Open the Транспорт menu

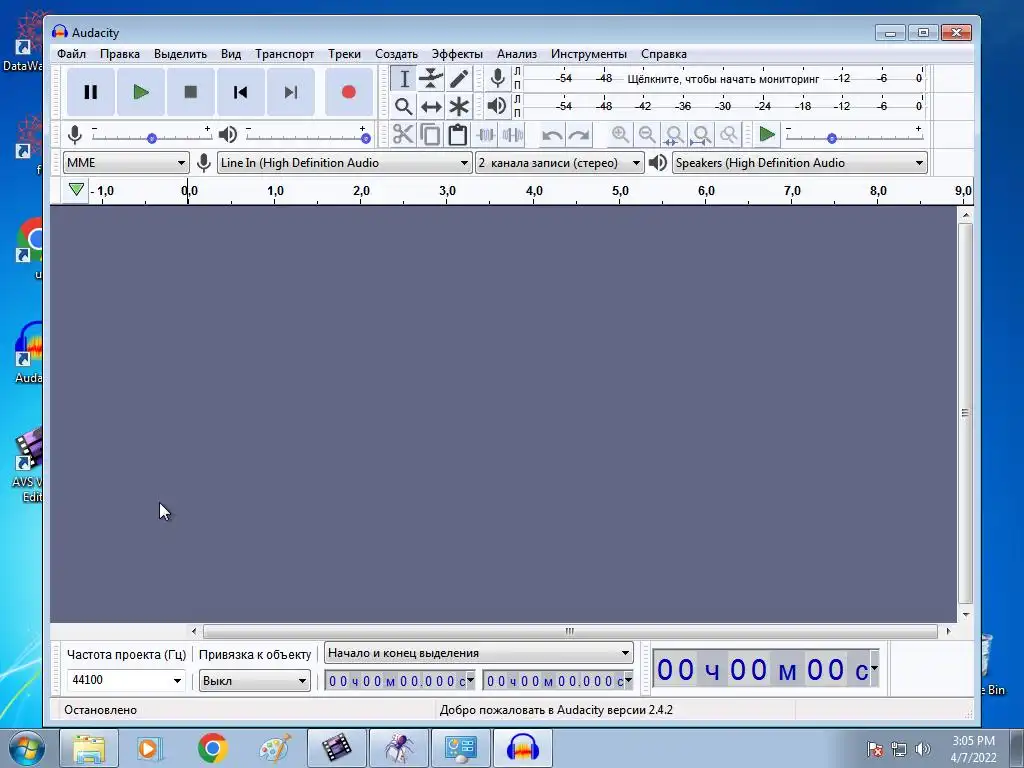point(284,54)
